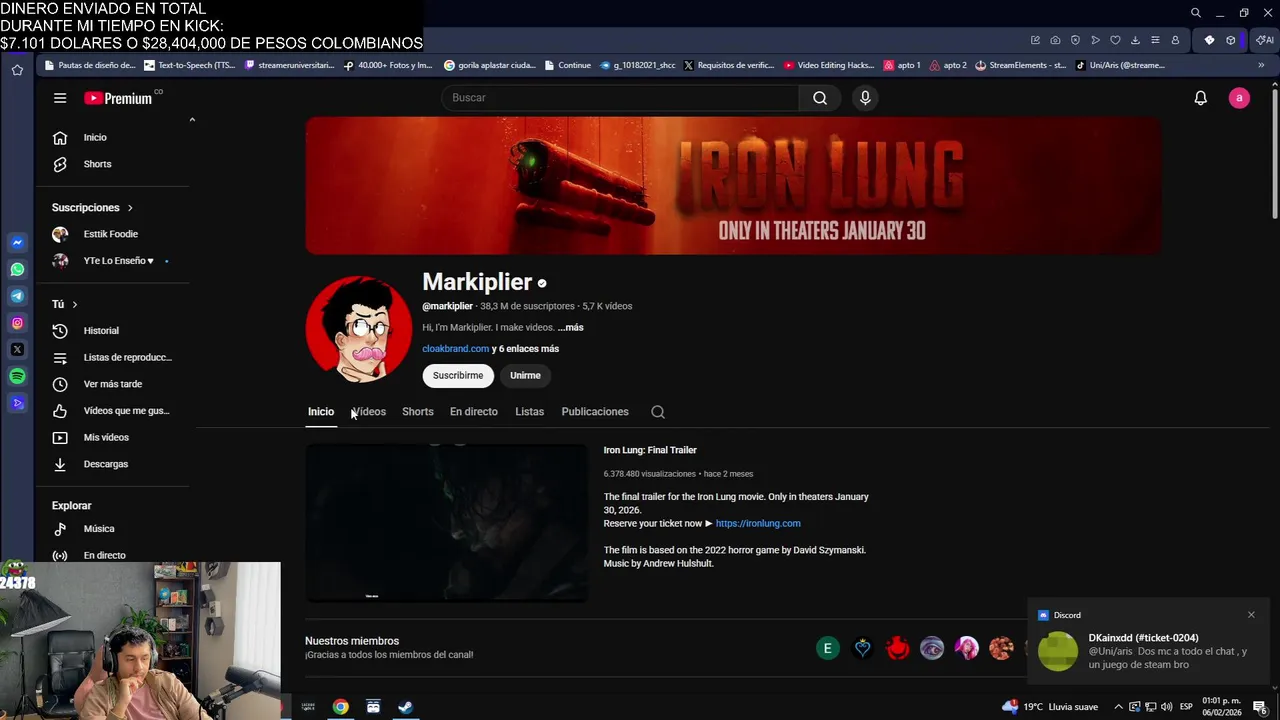This screenshot has height=720, width=1280.
Task: Open Ver más tarde in the sidebar
Action: [x=112, y=384]
